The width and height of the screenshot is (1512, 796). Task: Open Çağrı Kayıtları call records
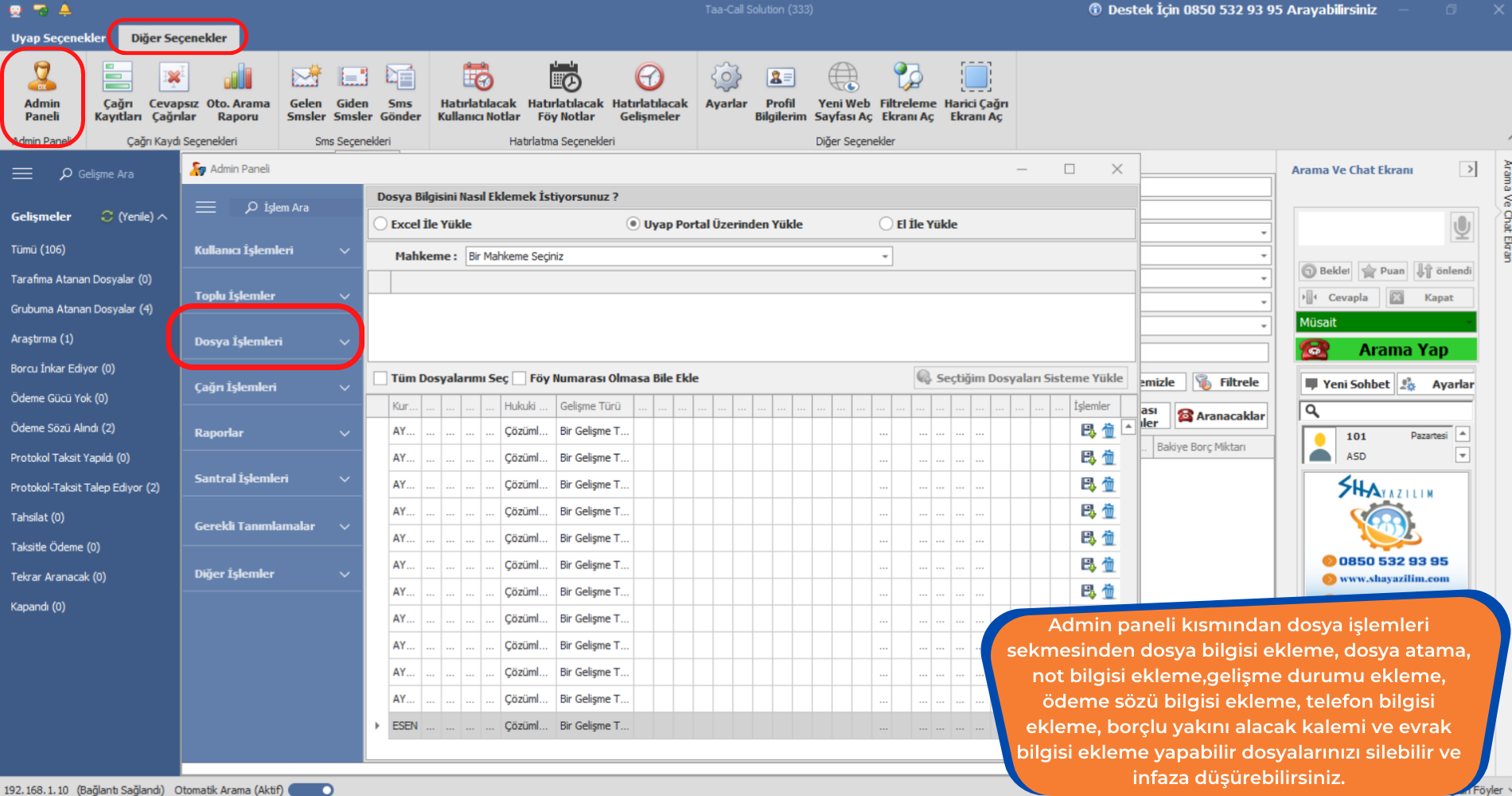click(x=118, y=91)
